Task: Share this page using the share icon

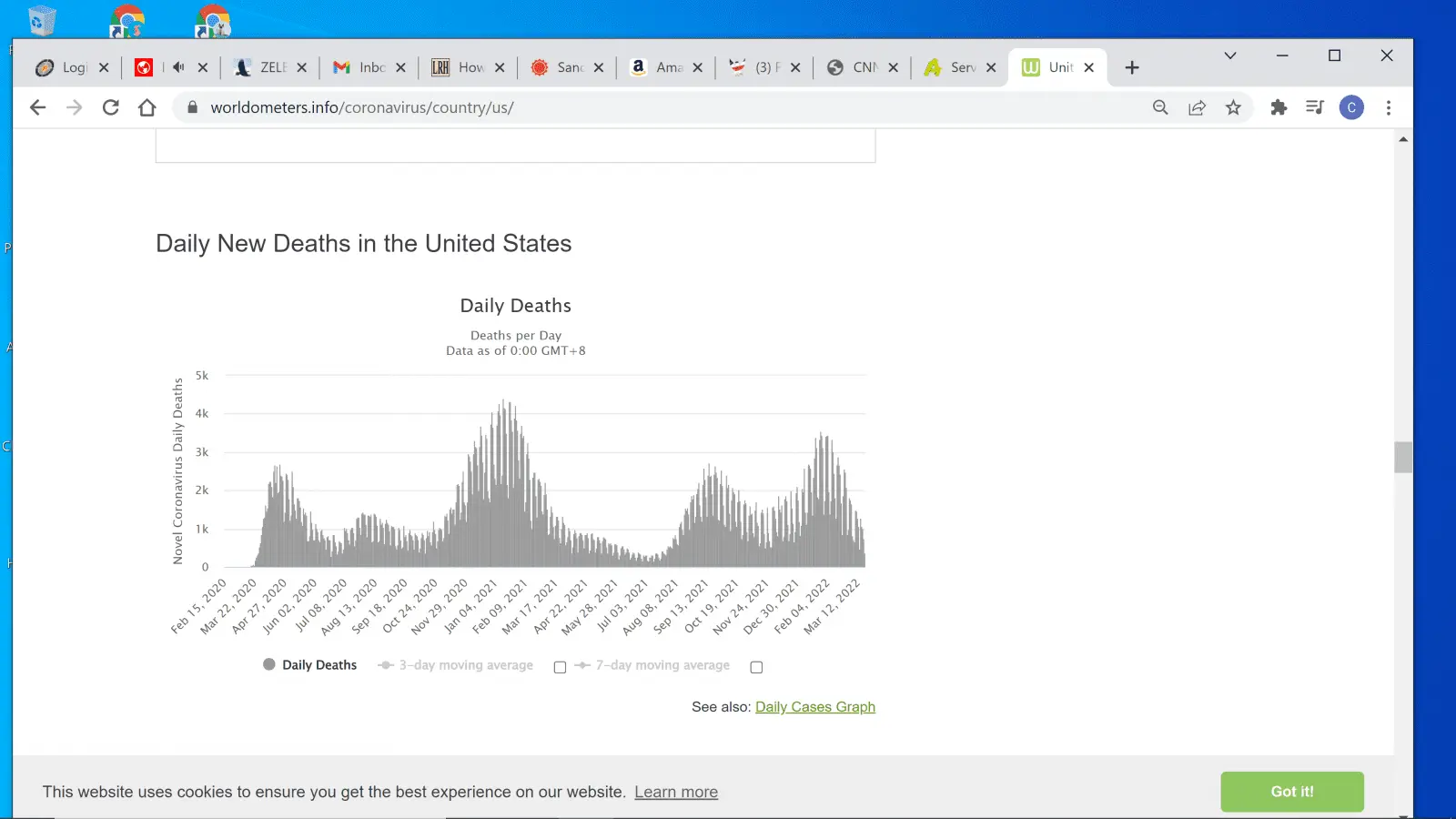Action: pos(1197,107)
